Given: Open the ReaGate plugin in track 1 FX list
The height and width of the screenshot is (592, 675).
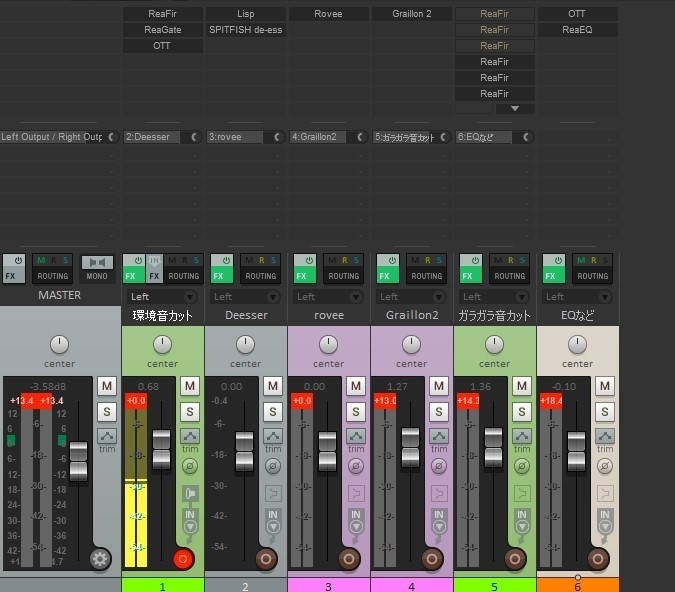Looking at the screenshot, I should (x=163, y=30).
